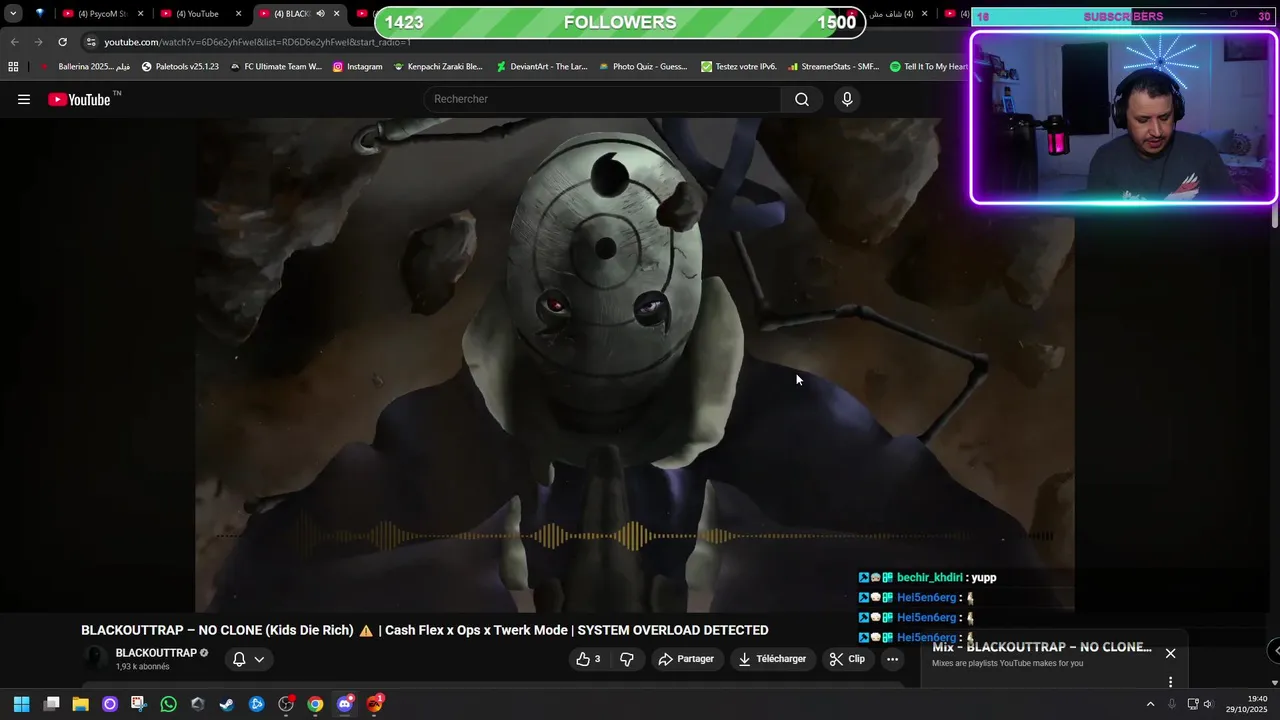Close the Mix playlist panel
The width and height of the screenshot is (1280, 720).
point(1170,653)
